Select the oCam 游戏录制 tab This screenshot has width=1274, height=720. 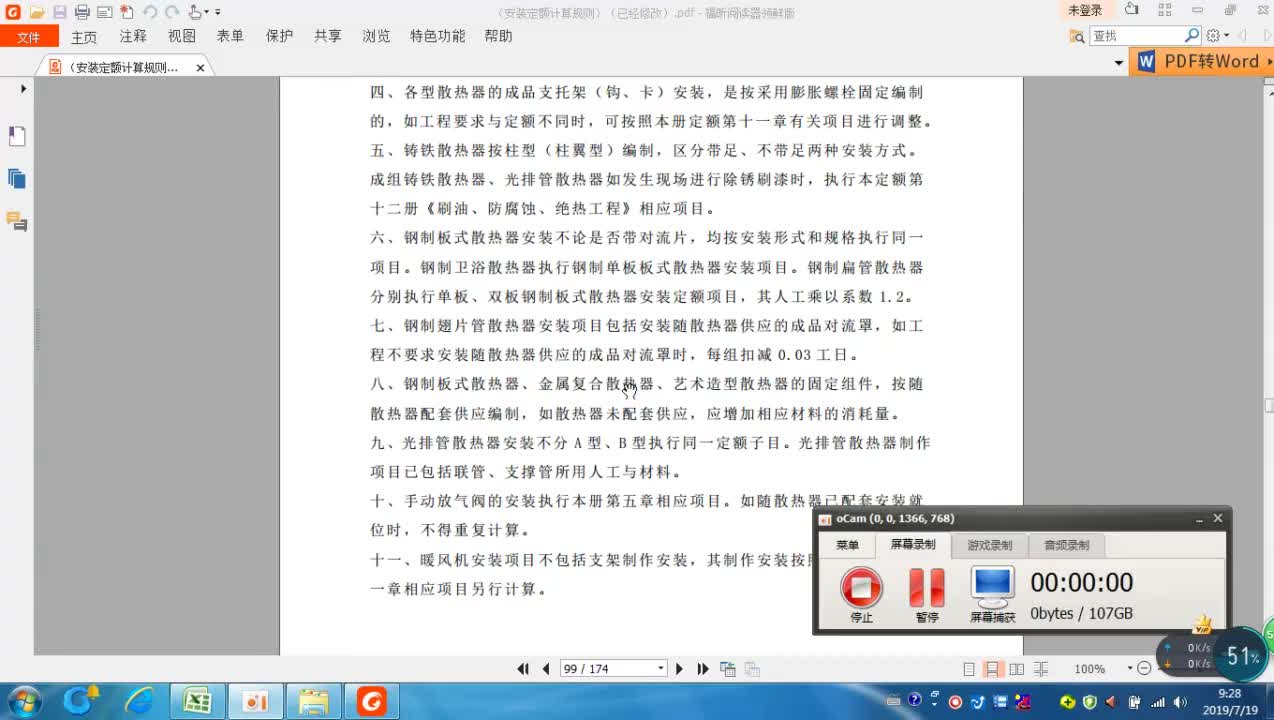[989, 545]
